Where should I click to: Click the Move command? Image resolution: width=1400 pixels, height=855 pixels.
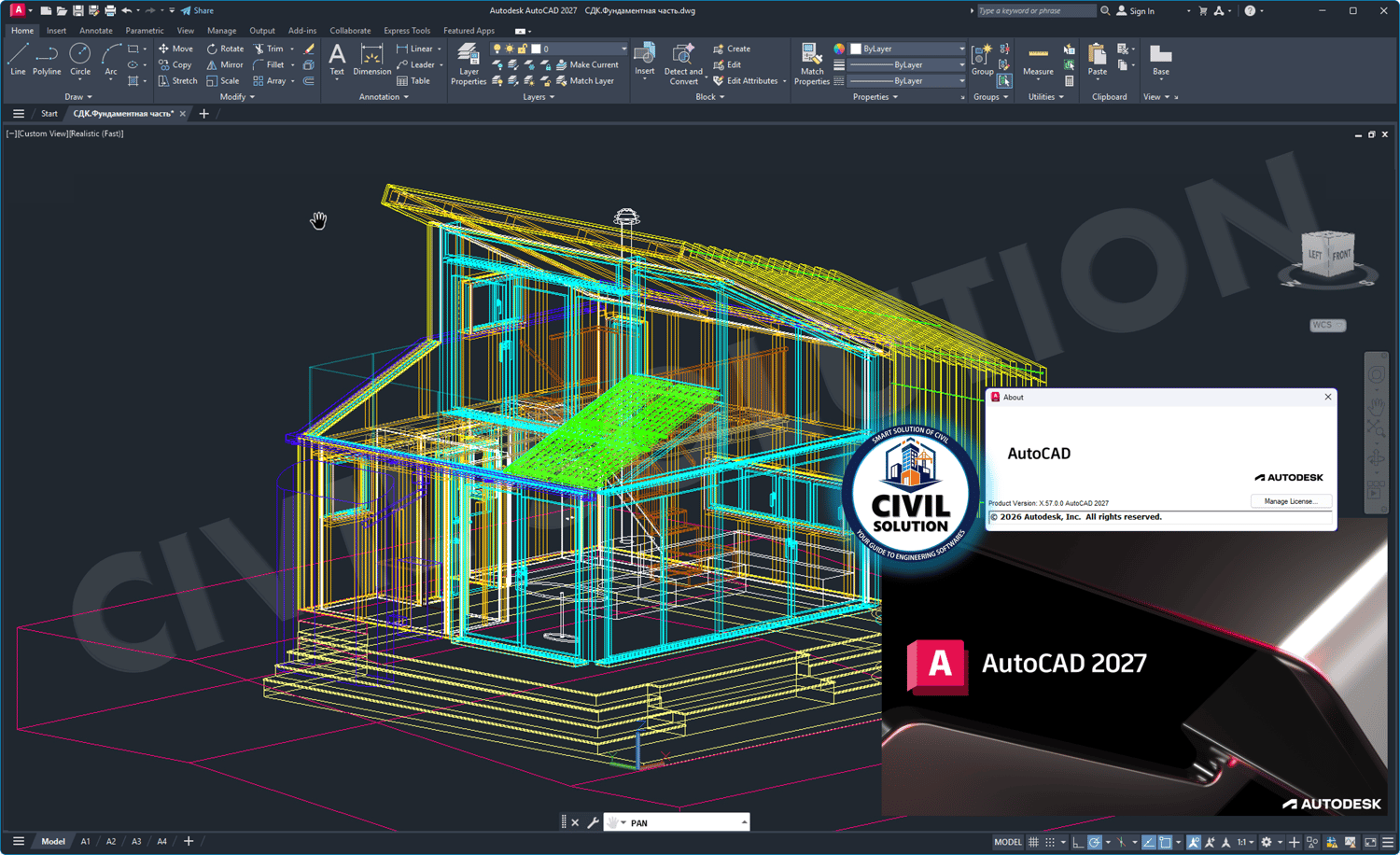click(175, 49)
